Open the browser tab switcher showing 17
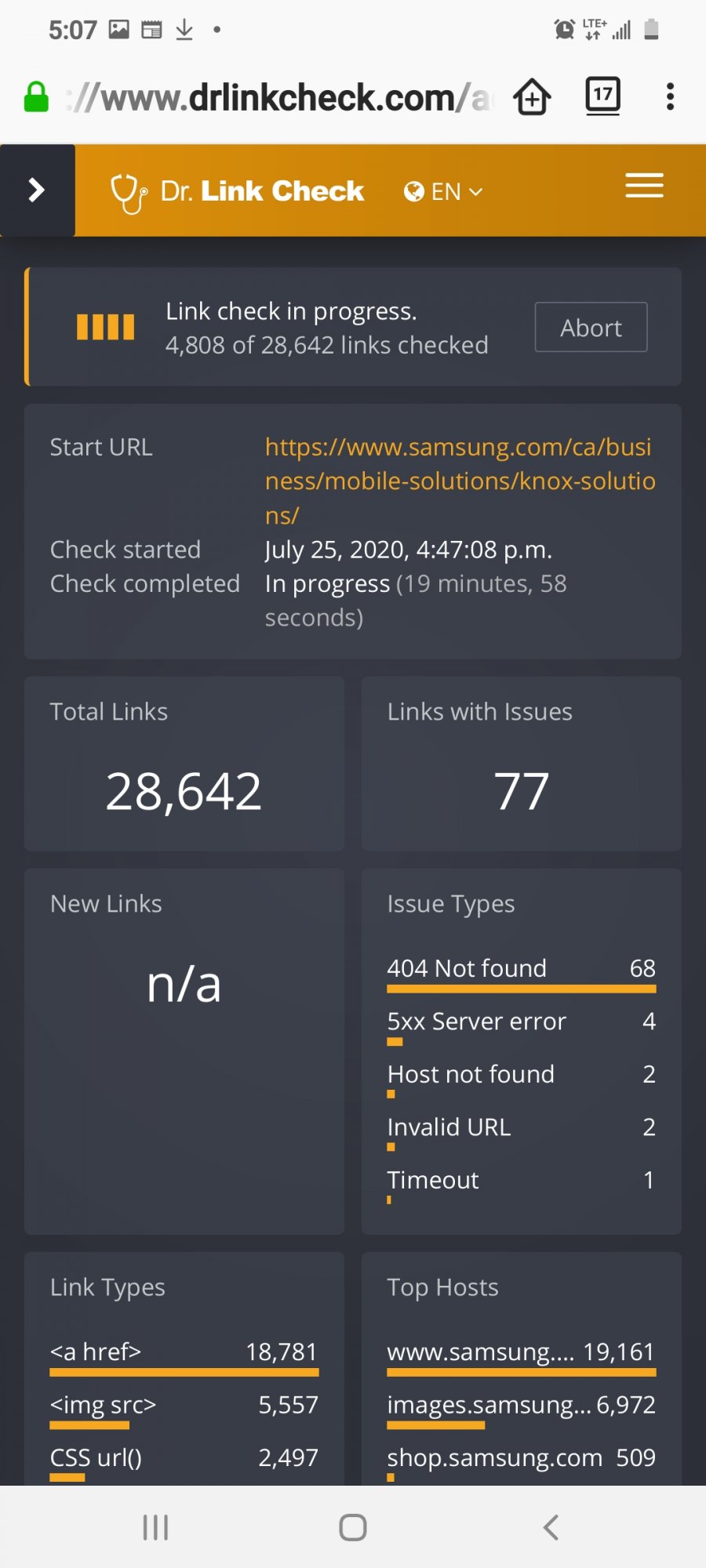The width and height of the screenshot is (706, 1568). tap(602, 96)
